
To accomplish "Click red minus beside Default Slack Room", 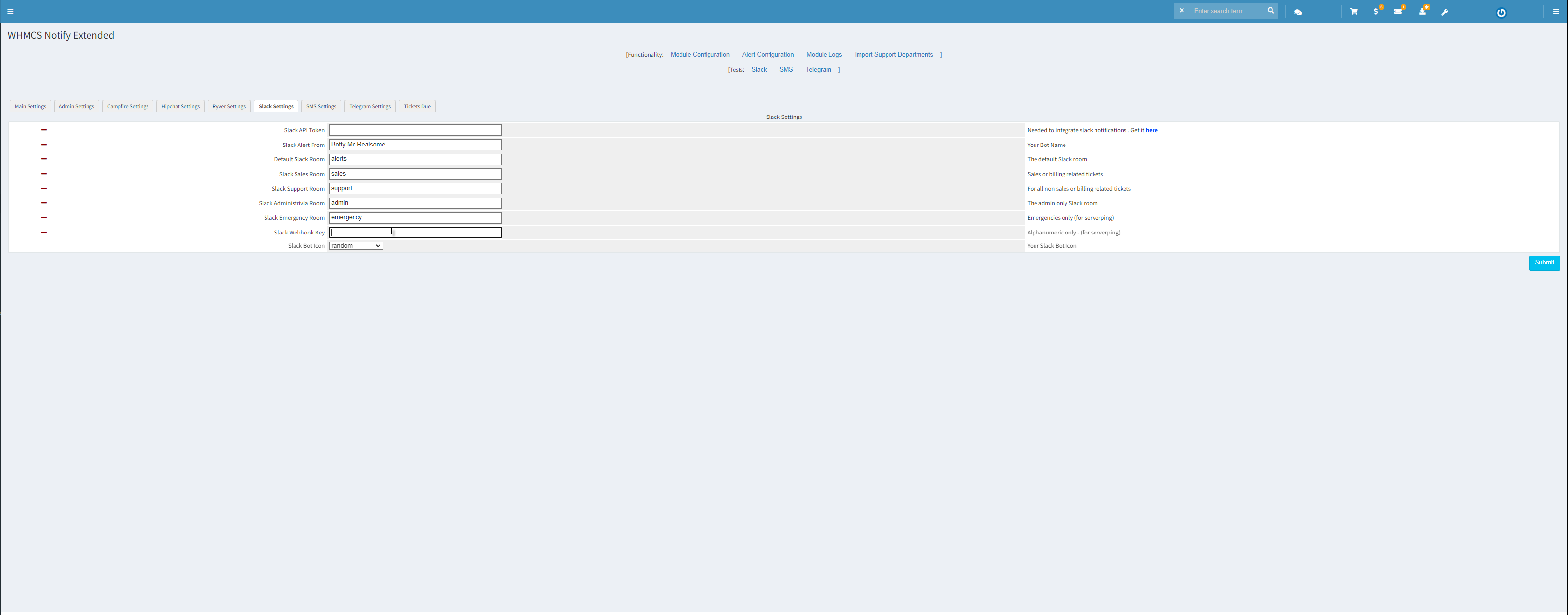I will coord(44,159).
